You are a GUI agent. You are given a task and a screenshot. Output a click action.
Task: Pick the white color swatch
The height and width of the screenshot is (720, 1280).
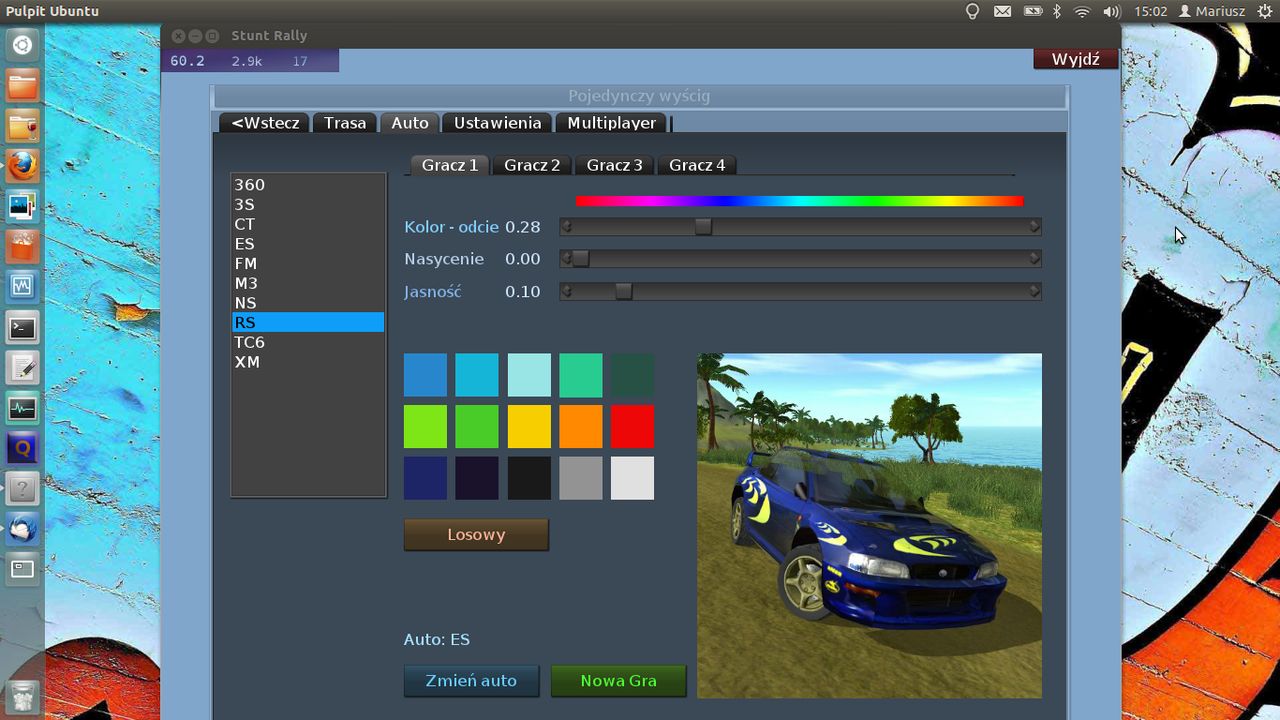point(633,478)
